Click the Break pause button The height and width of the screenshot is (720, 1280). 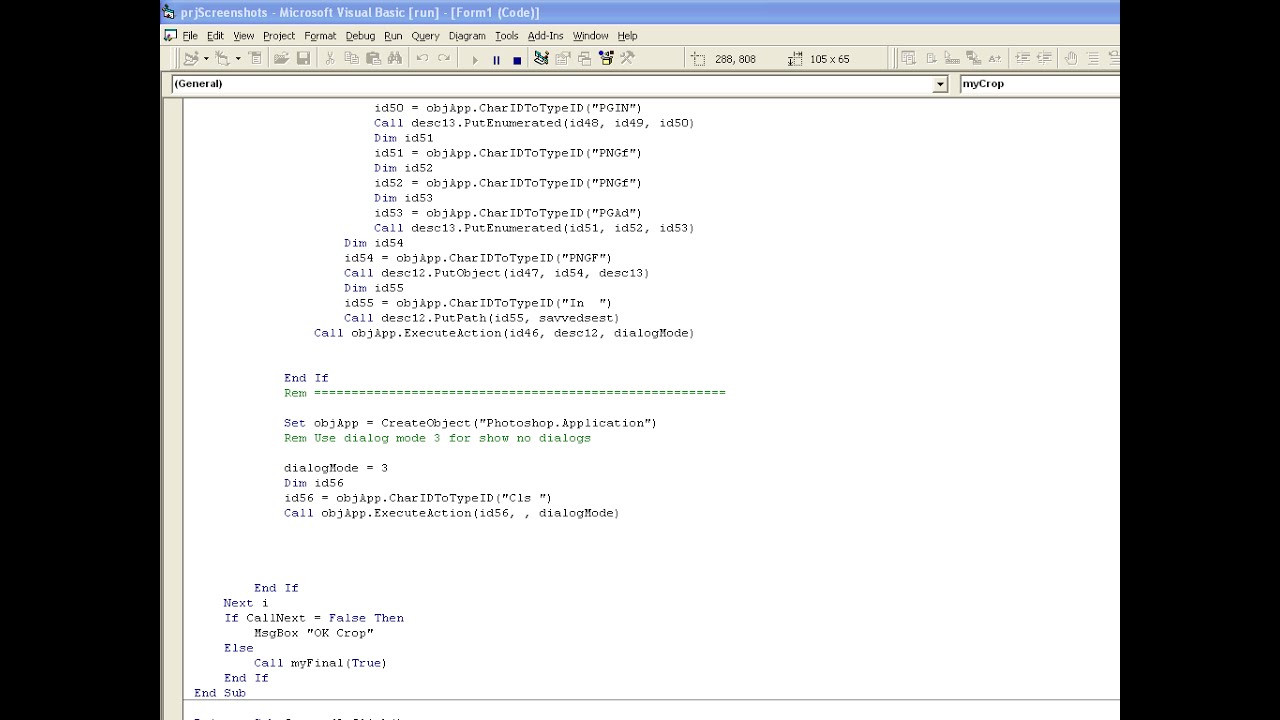click(496, 60)
